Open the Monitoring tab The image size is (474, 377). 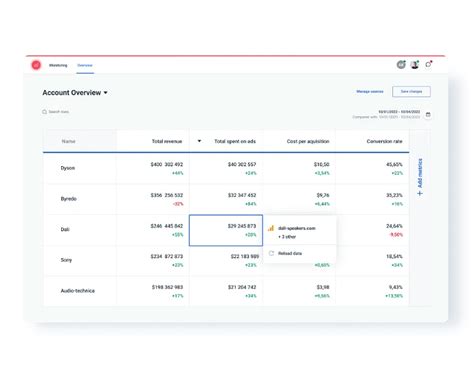58,65
